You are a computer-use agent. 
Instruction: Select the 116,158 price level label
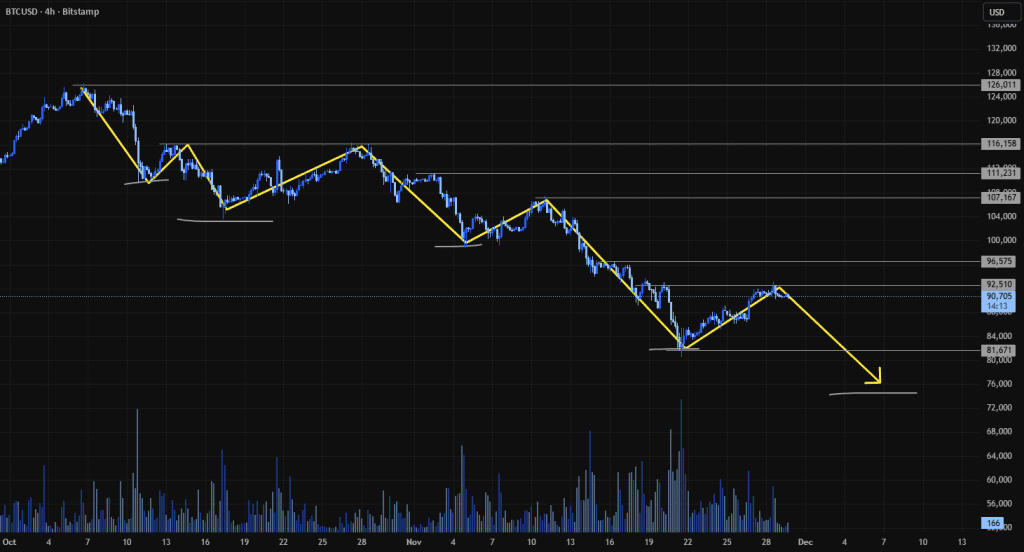pyautogui.click(x=1001, y=144)
